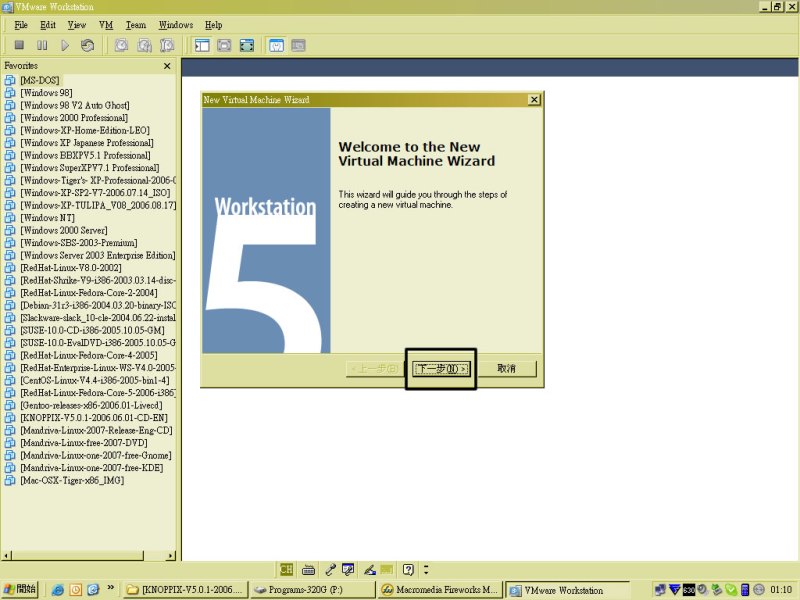Open the language bar options arrows
The width and height of the screenshot is (800, 600).
click(426, 569)
